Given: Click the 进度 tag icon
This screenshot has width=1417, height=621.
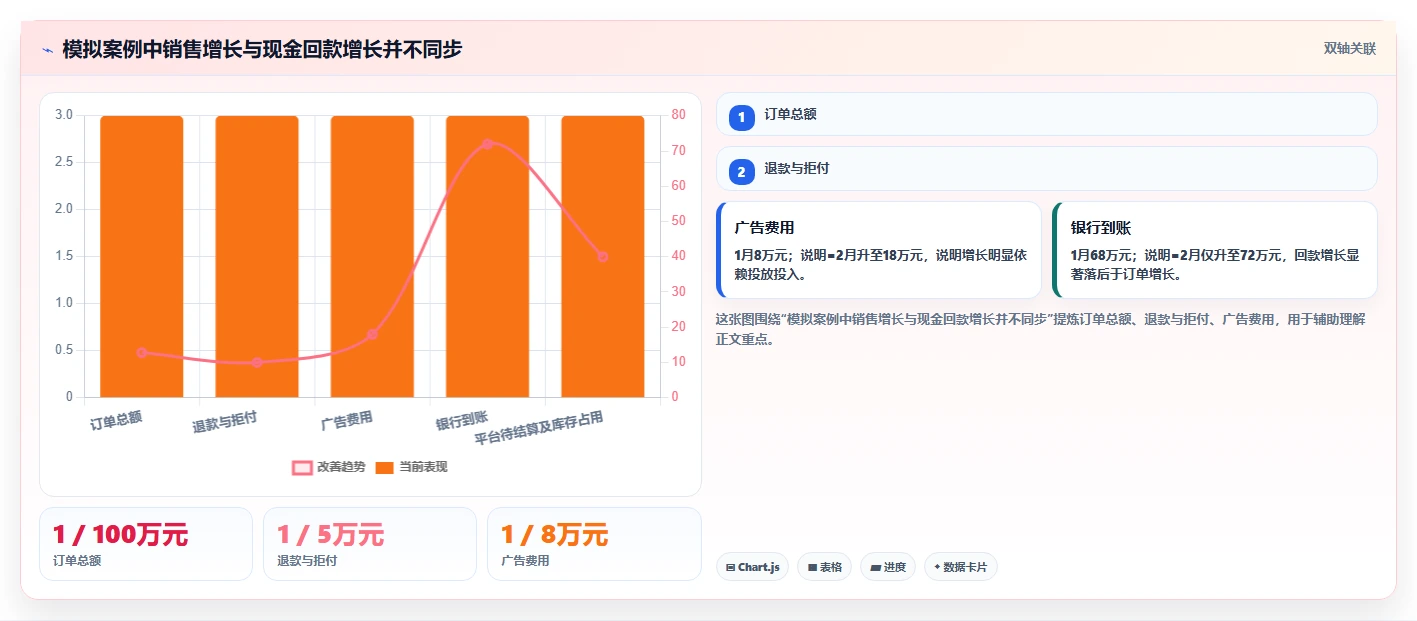Looking at the screenshot, I should (x=875, y=567).
